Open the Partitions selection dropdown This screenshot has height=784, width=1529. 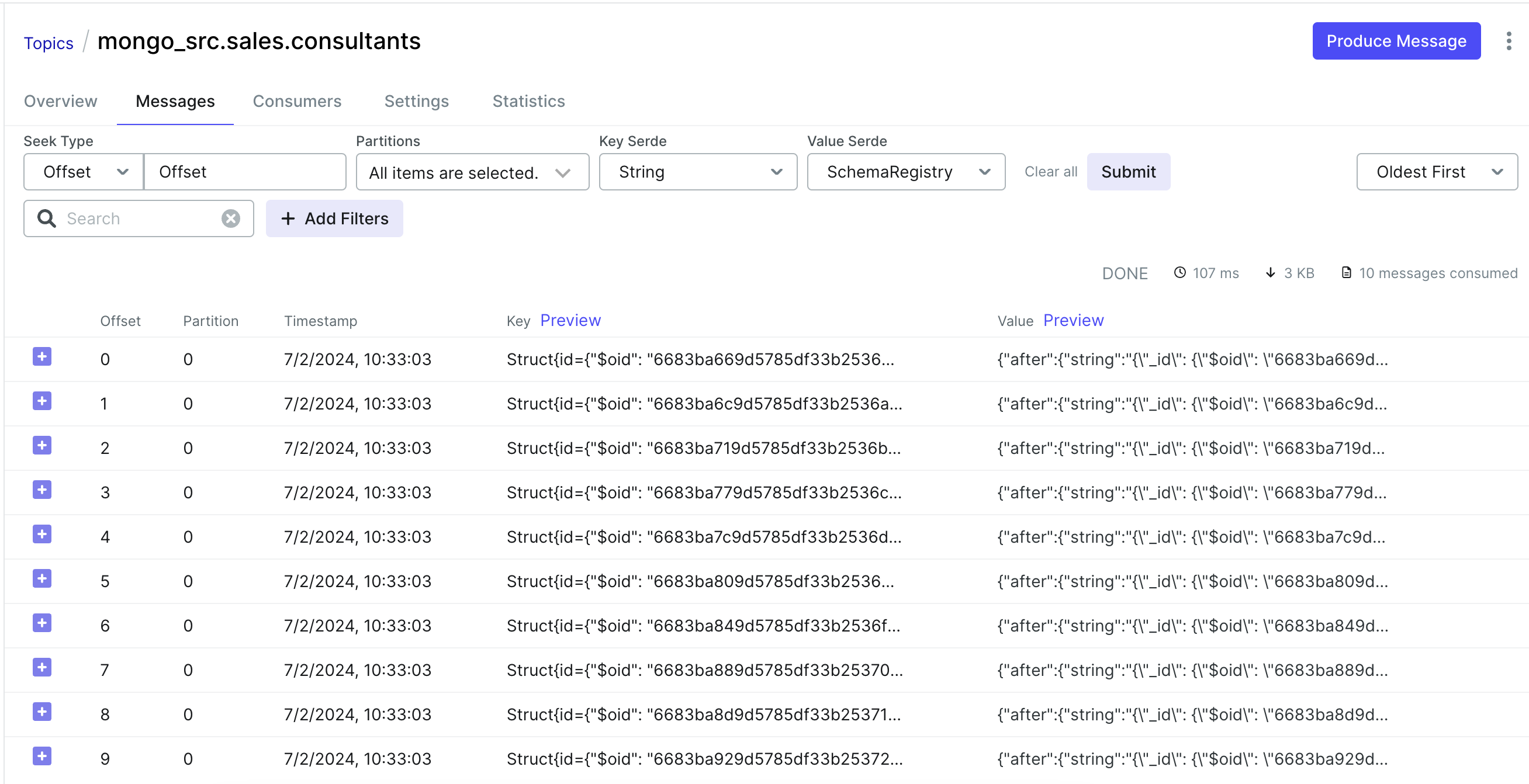(x=472, y=172)
